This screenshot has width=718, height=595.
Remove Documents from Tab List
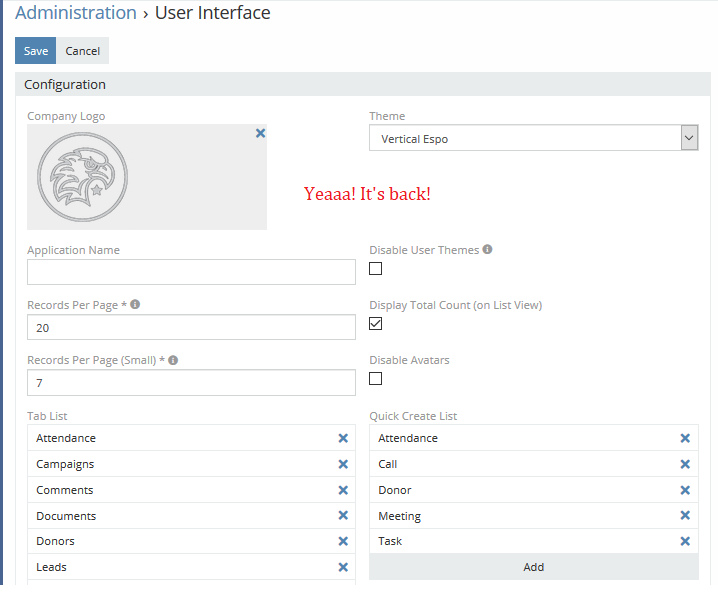(343, 516)
